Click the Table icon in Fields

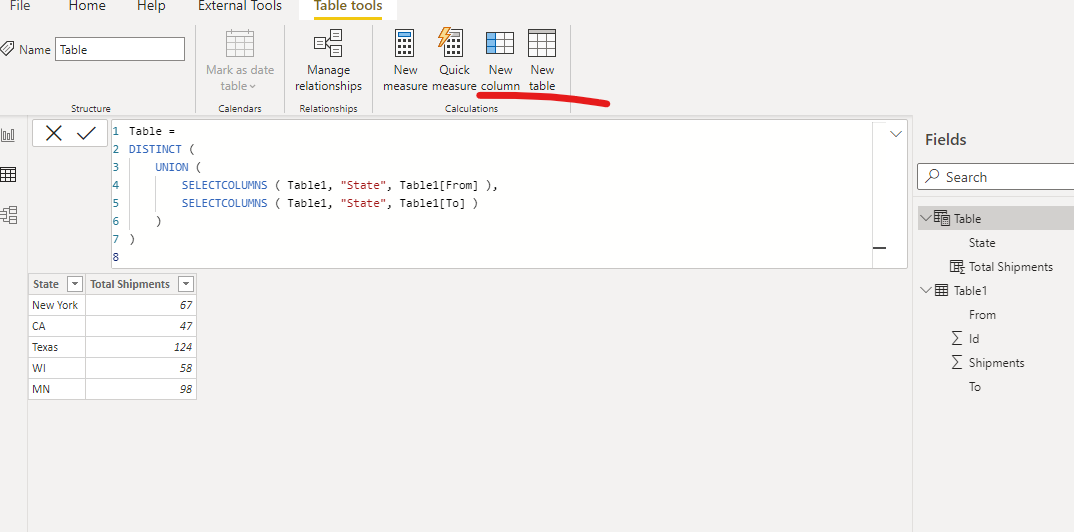click(x=942, y=218)
